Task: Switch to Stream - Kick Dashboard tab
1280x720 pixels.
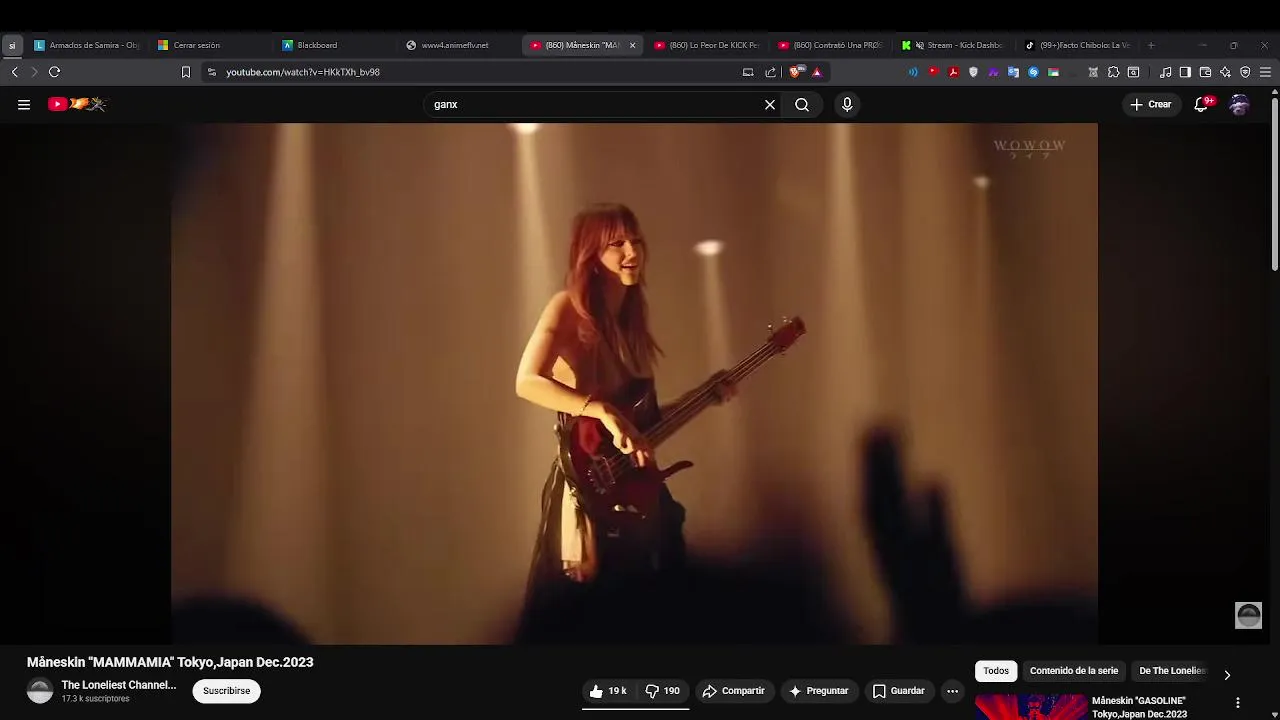Action: (x=954, y=45)
